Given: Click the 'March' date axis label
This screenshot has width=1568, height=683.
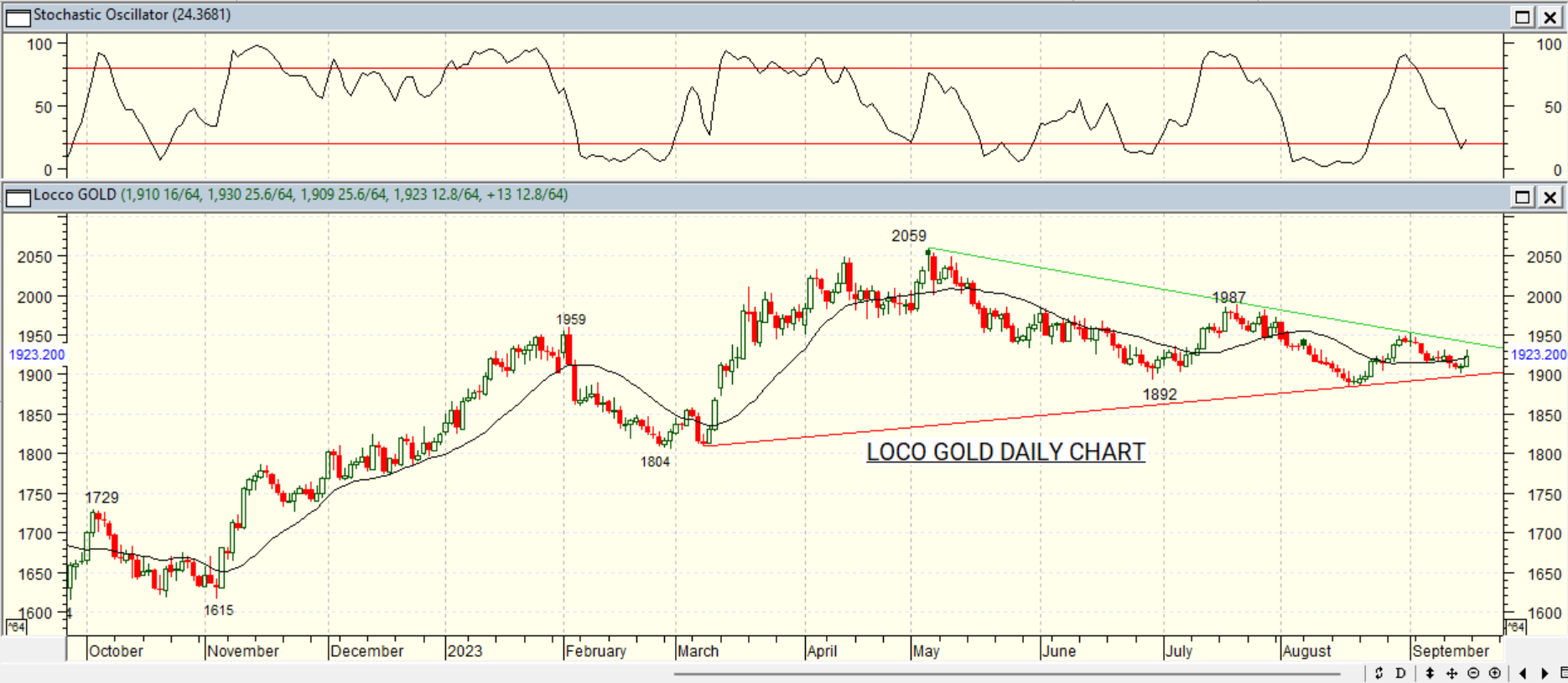Looking at the screenshot, I should click(x=698, y=651).
